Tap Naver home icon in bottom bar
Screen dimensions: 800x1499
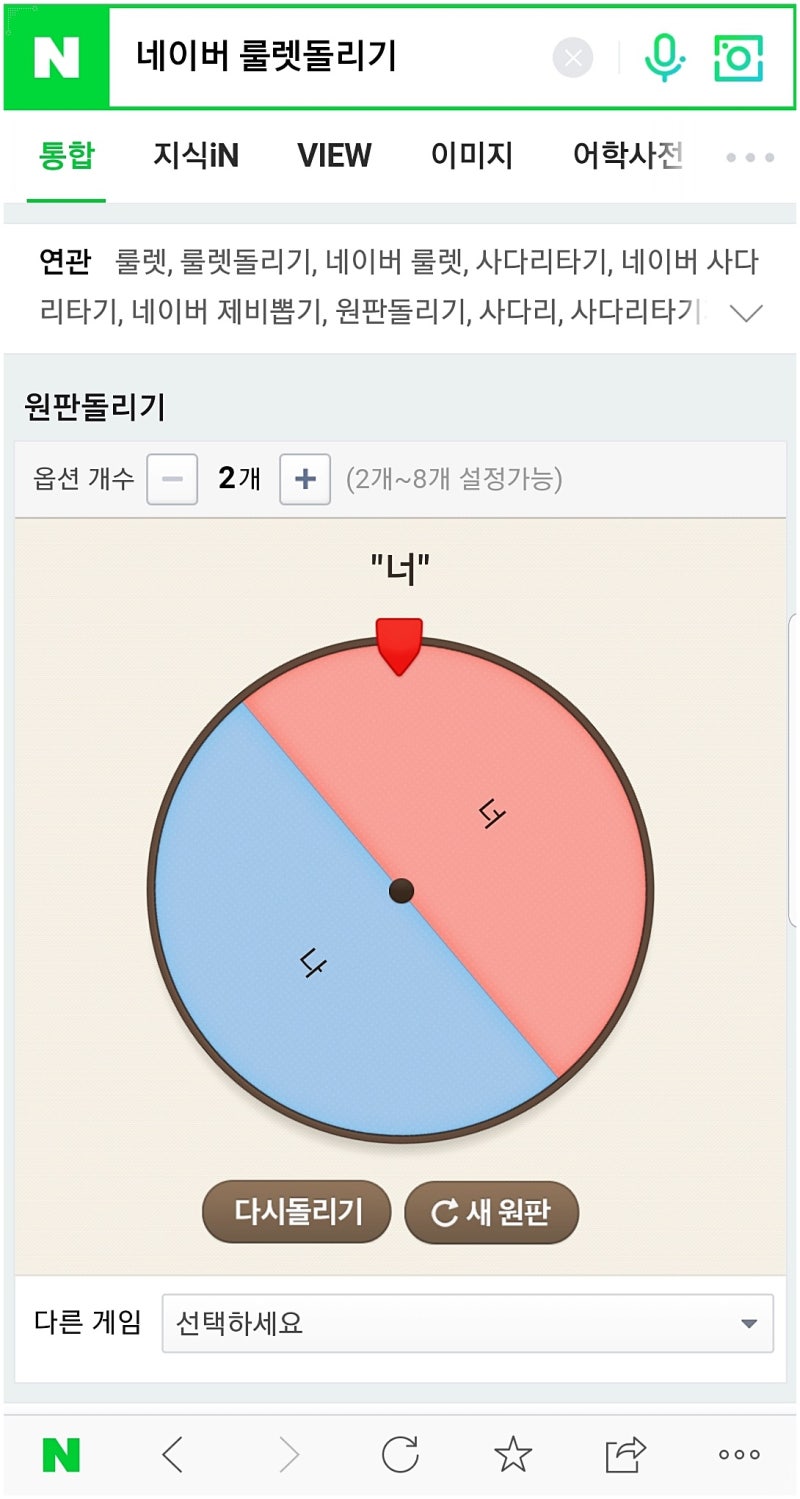click(61, 1455)
